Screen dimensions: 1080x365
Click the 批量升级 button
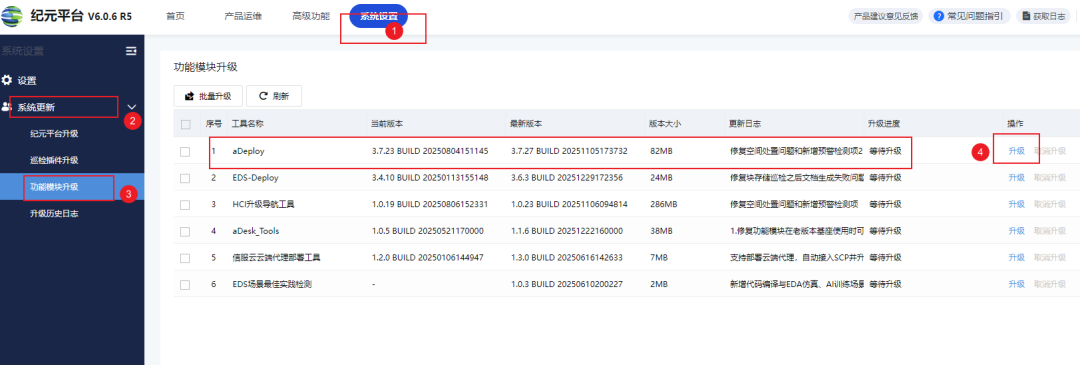[x=207, y=96]
